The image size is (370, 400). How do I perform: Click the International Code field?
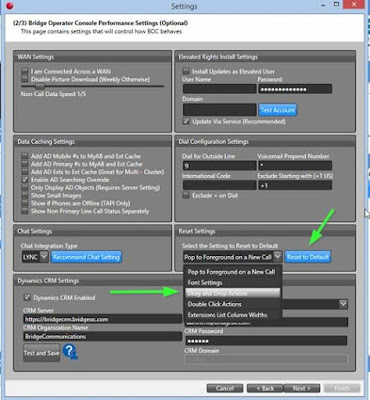pyautogui.click(x=219, y=185)
